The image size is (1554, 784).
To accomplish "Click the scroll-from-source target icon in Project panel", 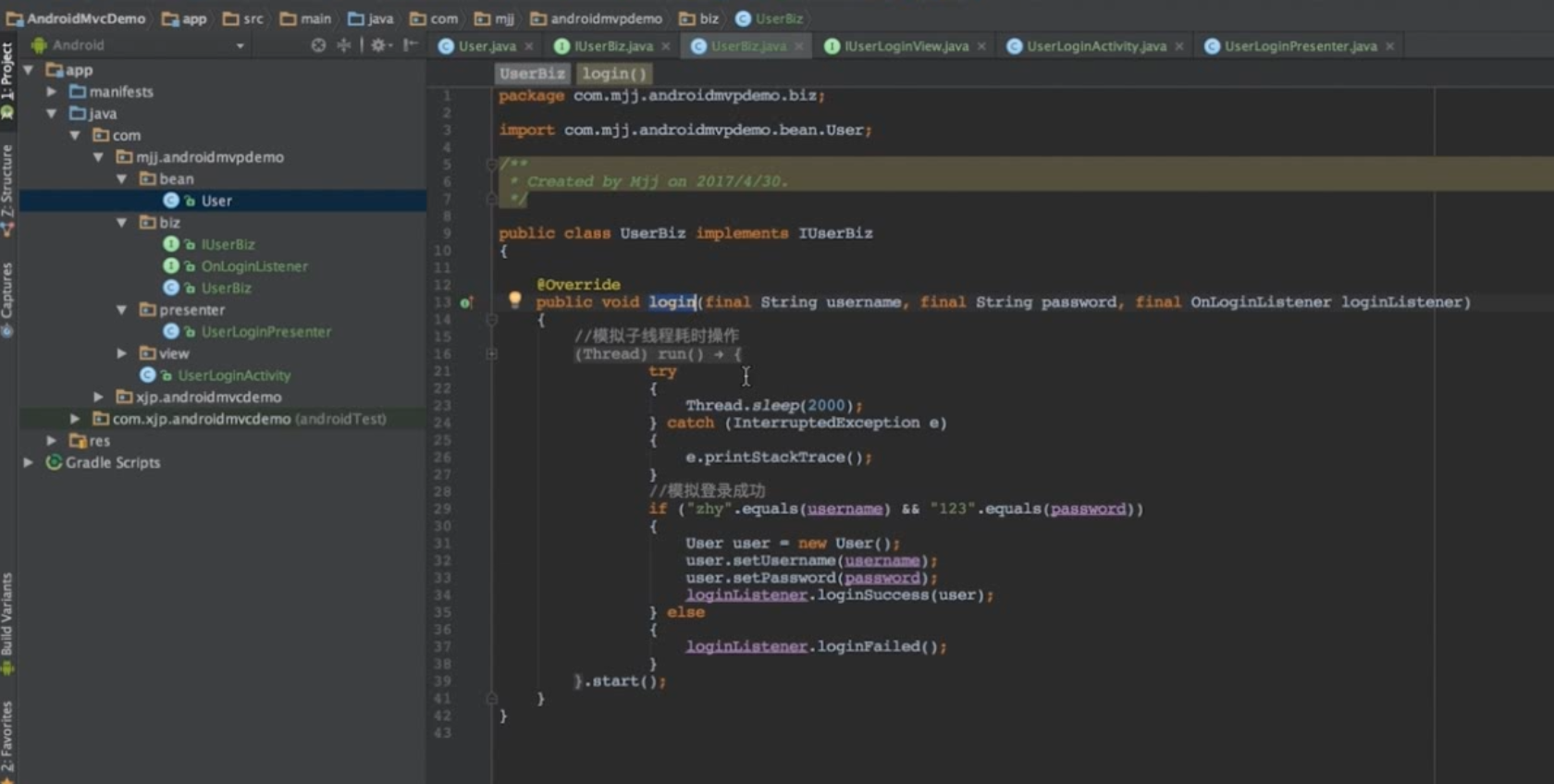I will click(x=318, y=45).
